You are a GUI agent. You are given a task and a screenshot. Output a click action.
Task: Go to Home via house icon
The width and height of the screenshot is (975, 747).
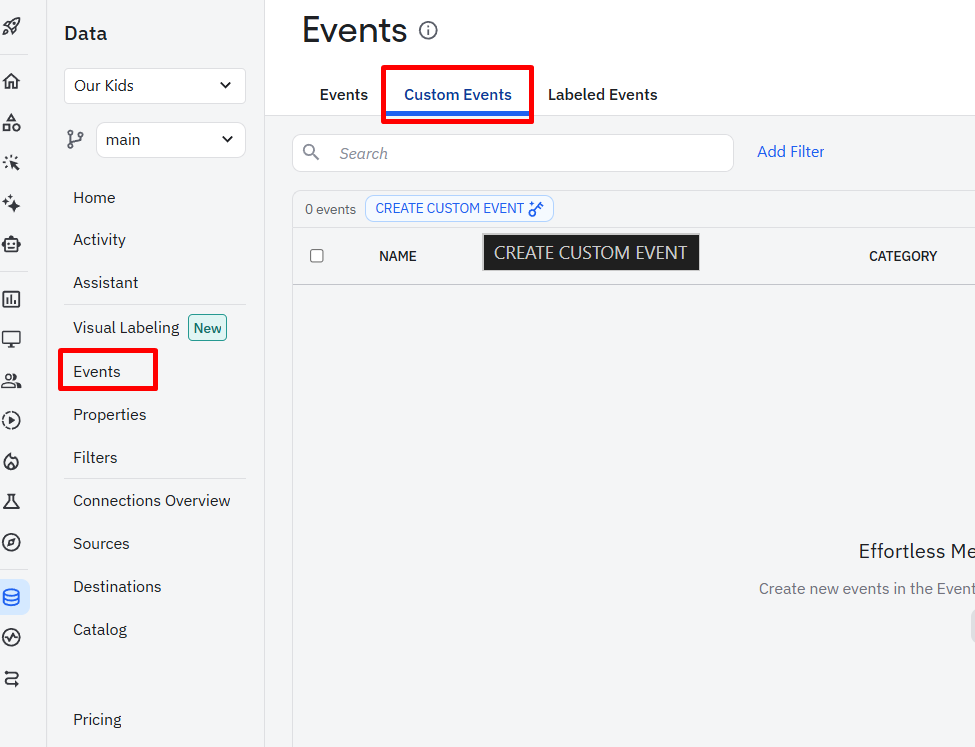(12, 81)
